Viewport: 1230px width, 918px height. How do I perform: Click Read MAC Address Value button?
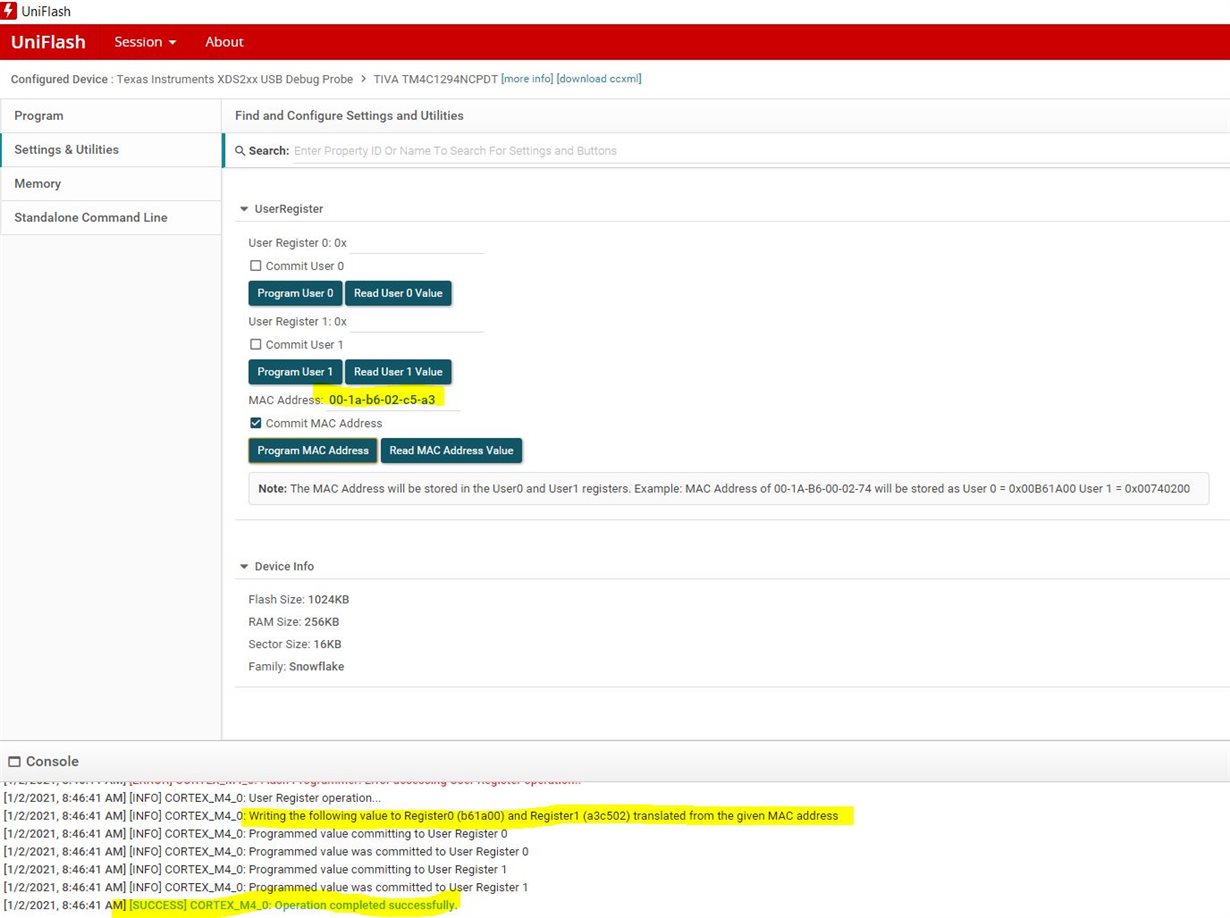point(451,451)
